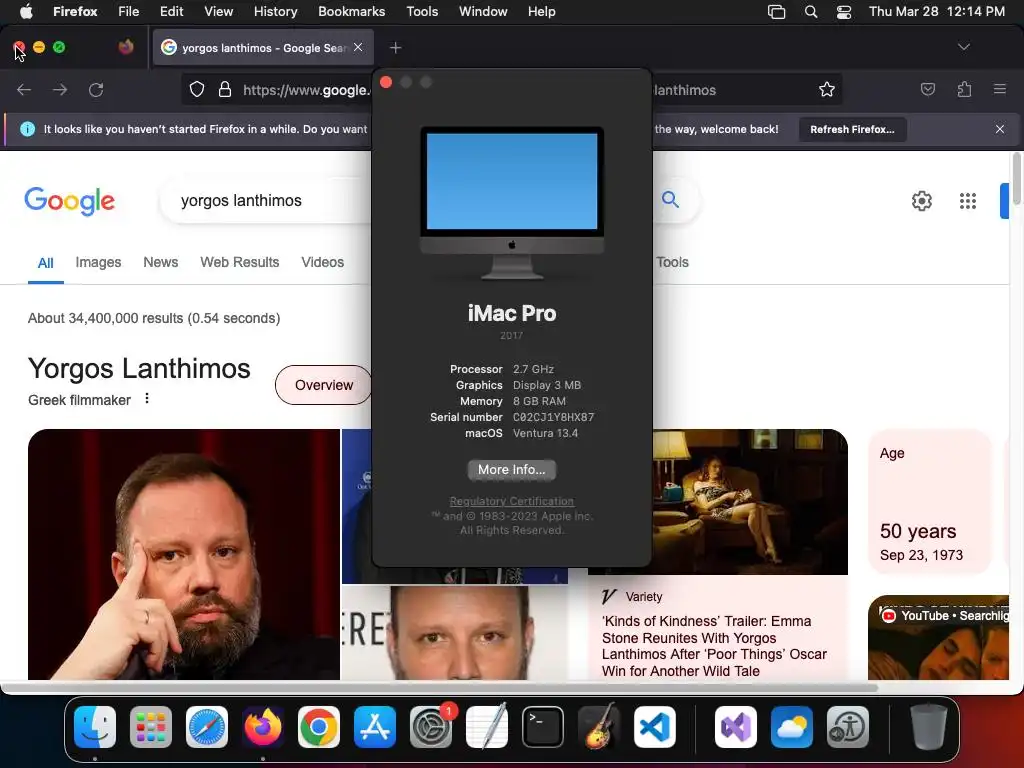Open the Help menu
This screenshot has width=1024, height=768.
(x=541, y=11)
